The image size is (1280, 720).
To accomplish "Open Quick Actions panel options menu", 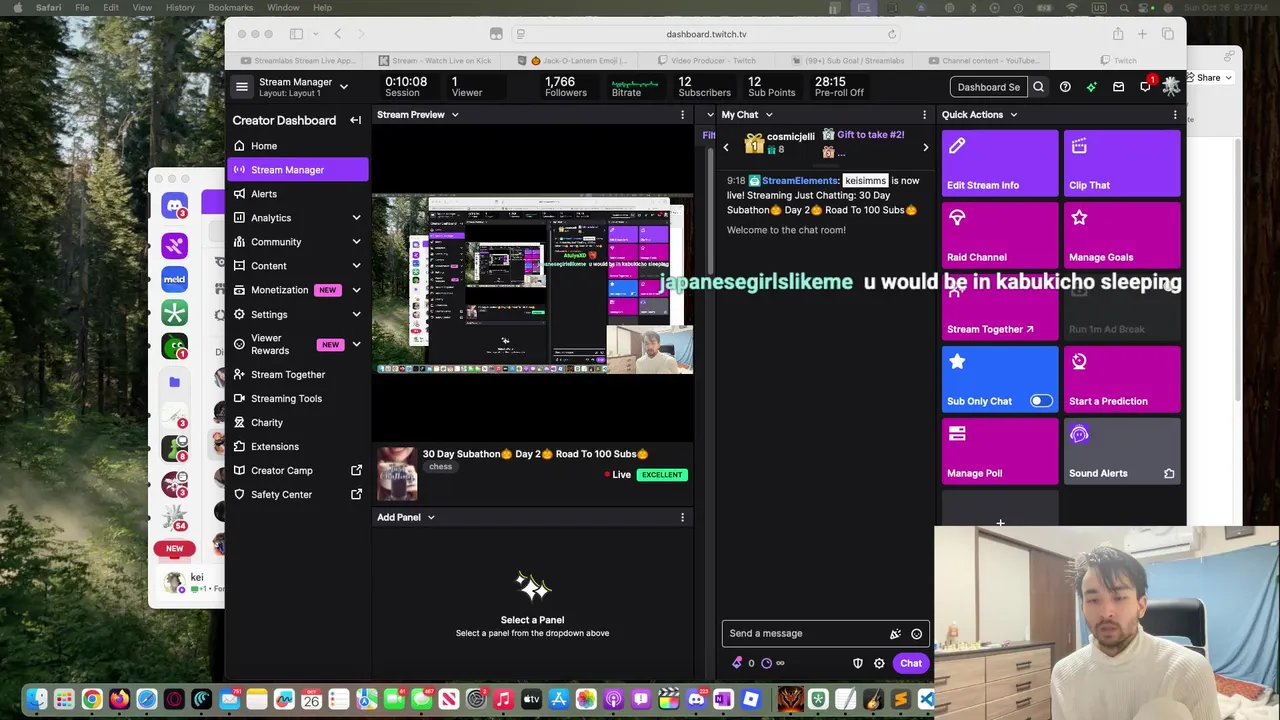I will 1175,115.
